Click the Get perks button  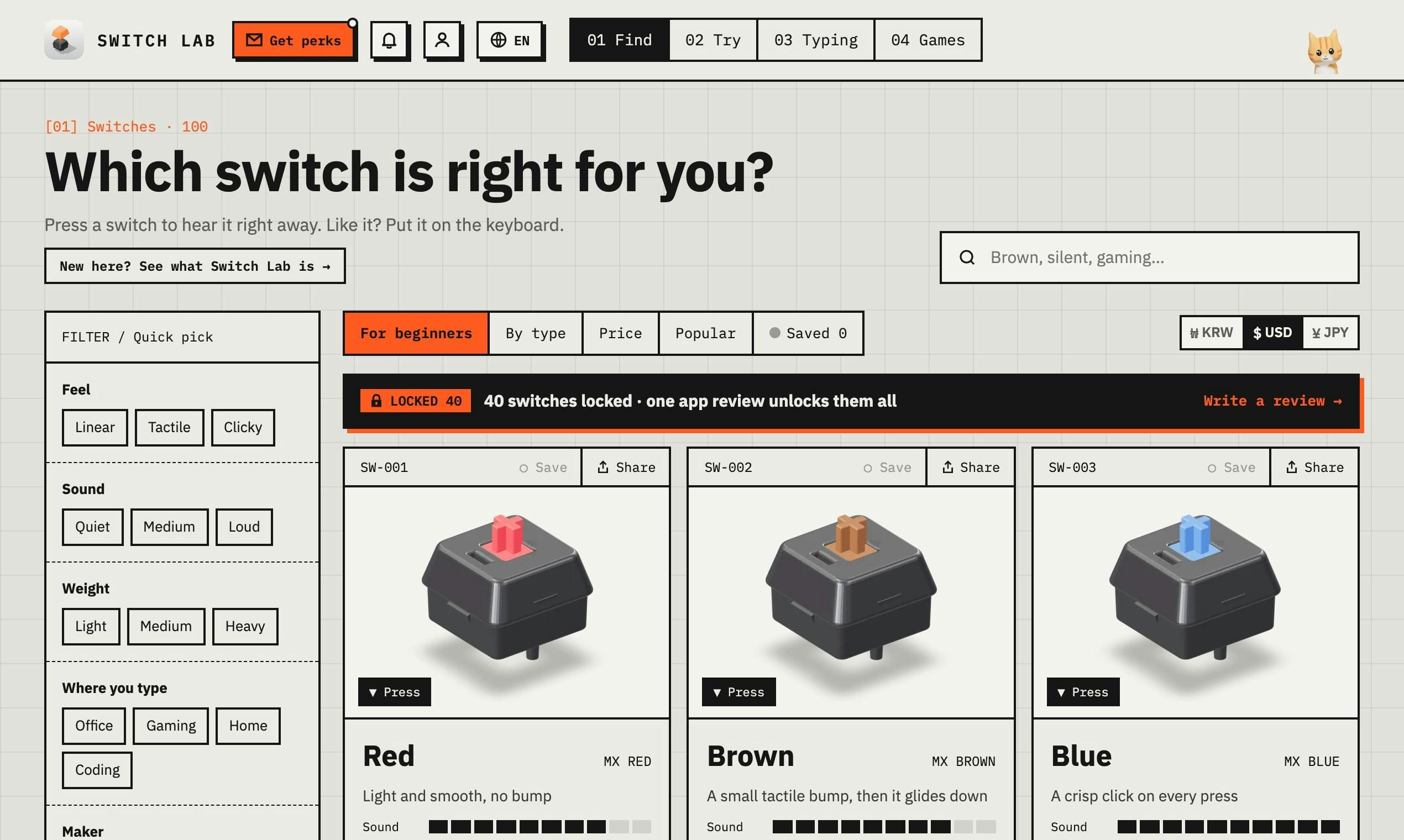coord(294,40)
